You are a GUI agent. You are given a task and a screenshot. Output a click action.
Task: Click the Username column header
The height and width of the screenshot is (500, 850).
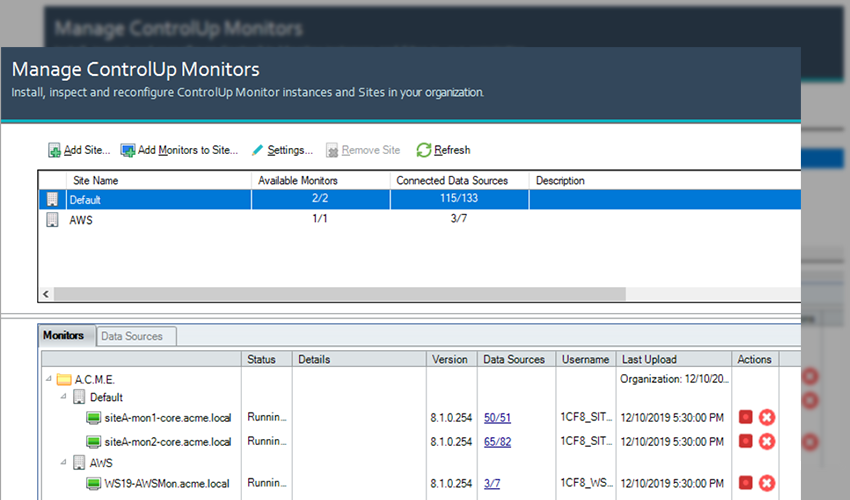[585, 359]
